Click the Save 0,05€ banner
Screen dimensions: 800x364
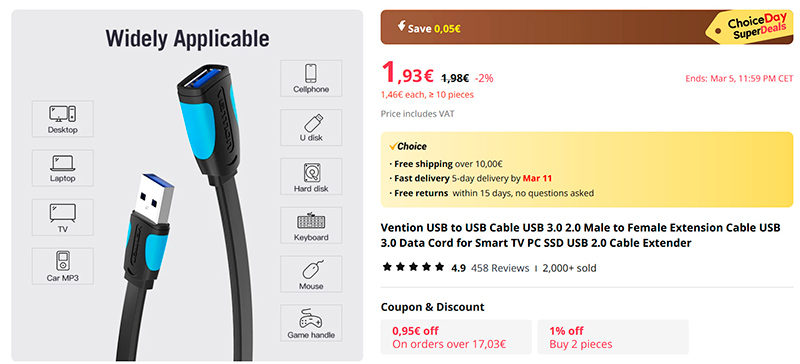[x=587, y=27]
